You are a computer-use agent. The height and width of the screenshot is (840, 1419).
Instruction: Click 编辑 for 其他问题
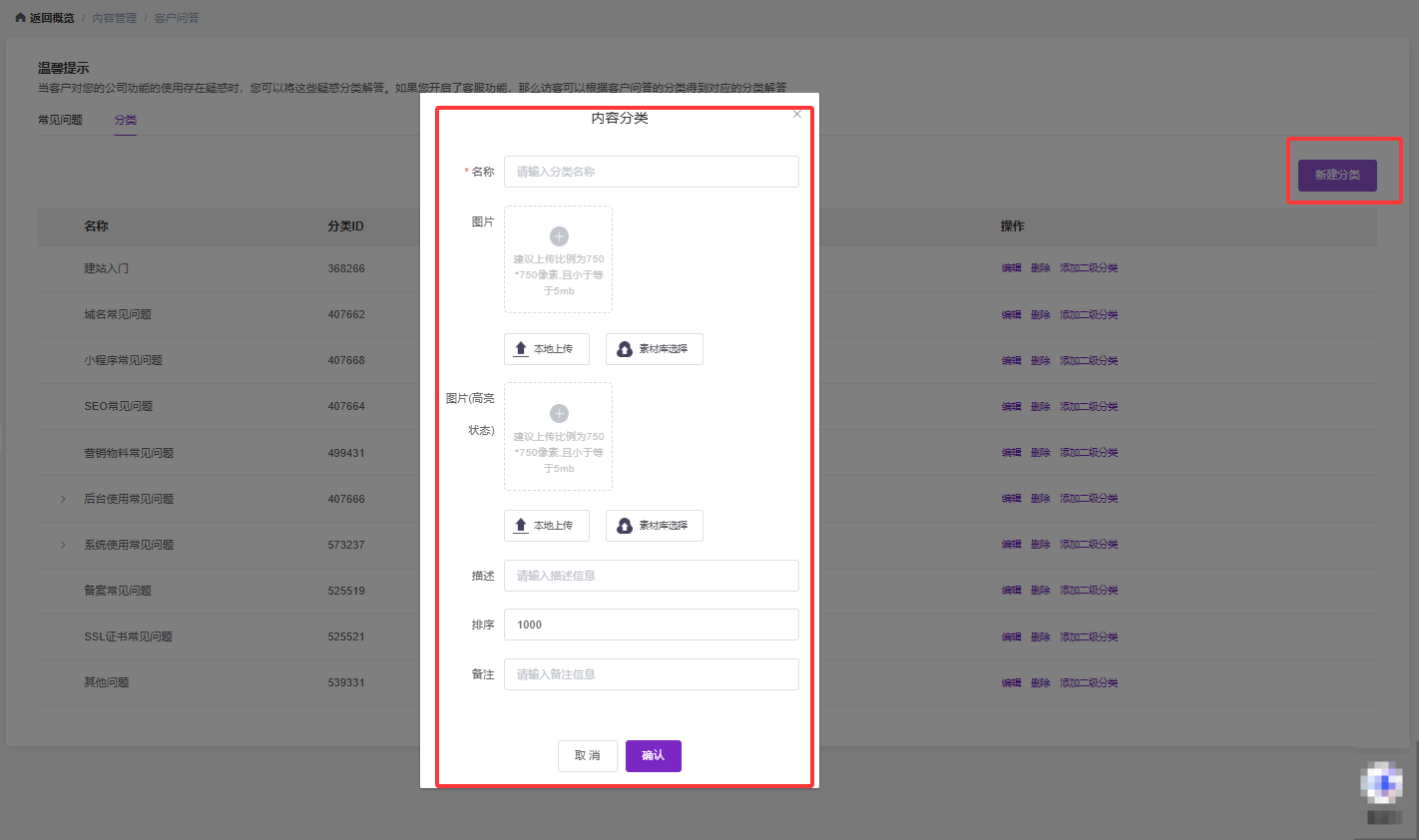click(x=1011, y=683)
